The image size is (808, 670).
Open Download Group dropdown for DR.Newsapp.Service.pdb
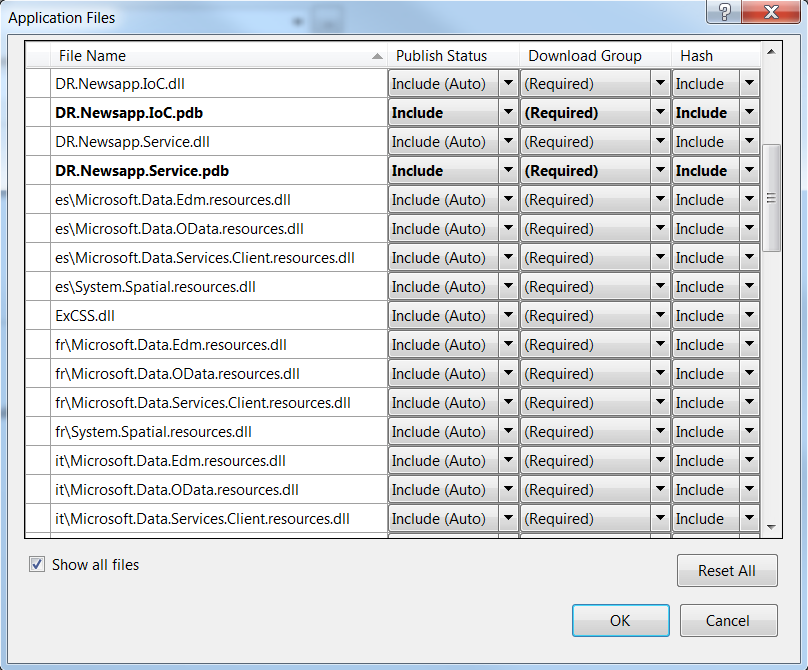click(x=660, y=170)
